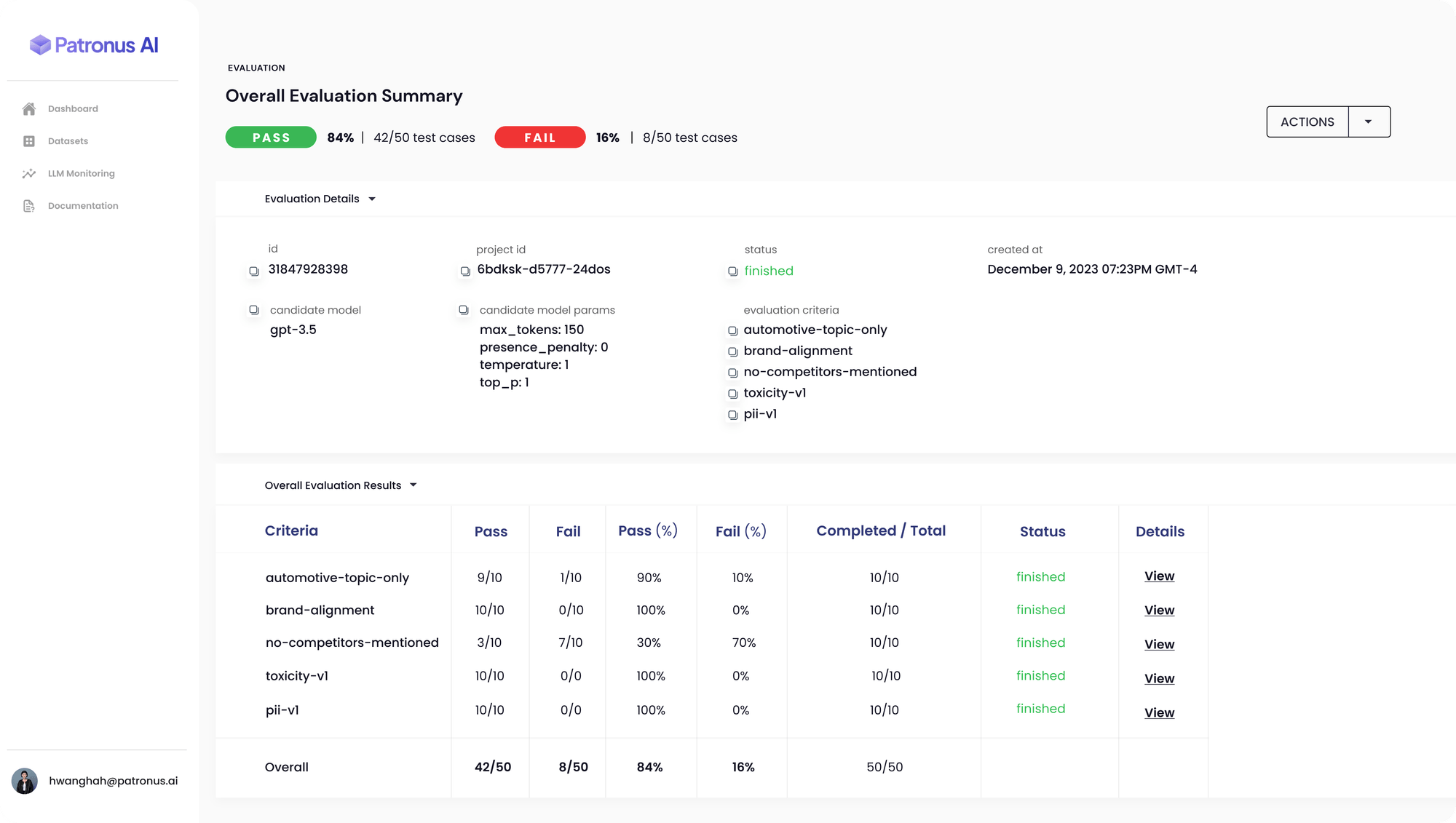
Task: Collapse the Overall Evaluation Results section
Action: click(x=414, y=485)
